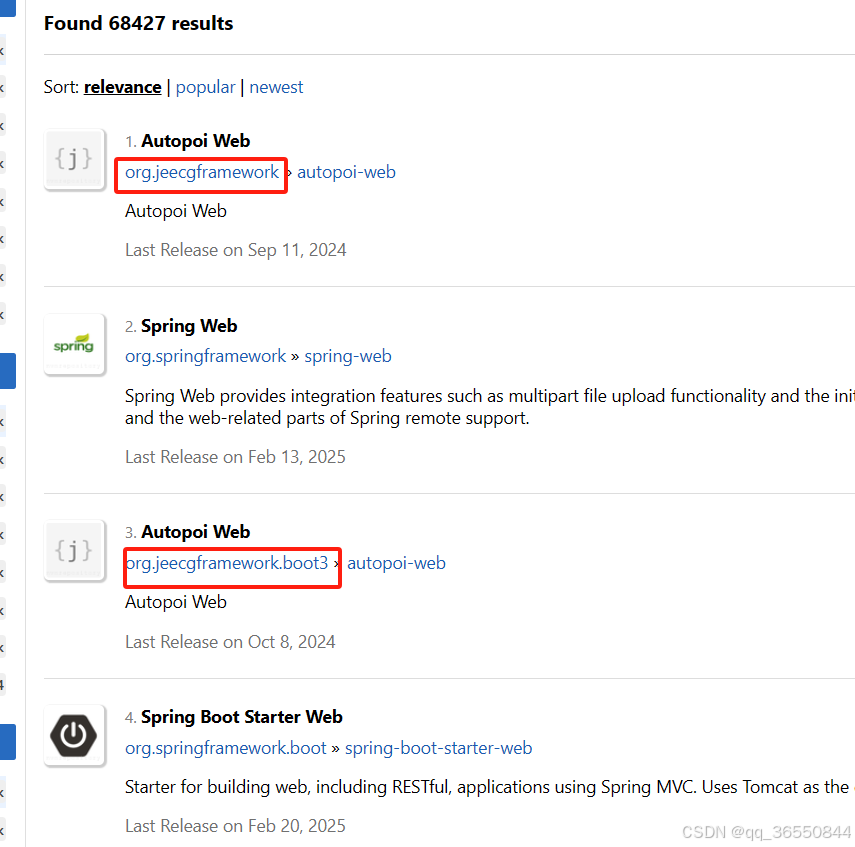Open the spring-web artifact link
This screenshot has width=855, height=847.
pyautogui.click(x=348, y=356)
